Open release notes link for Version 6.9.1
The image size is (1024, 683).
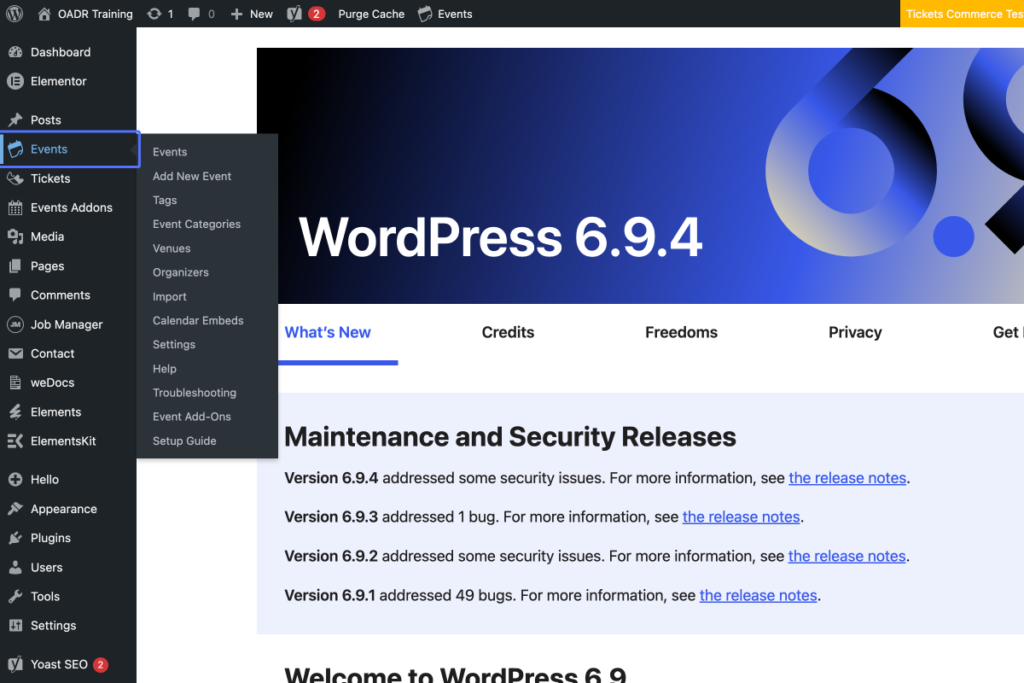[x=758, y=596]
